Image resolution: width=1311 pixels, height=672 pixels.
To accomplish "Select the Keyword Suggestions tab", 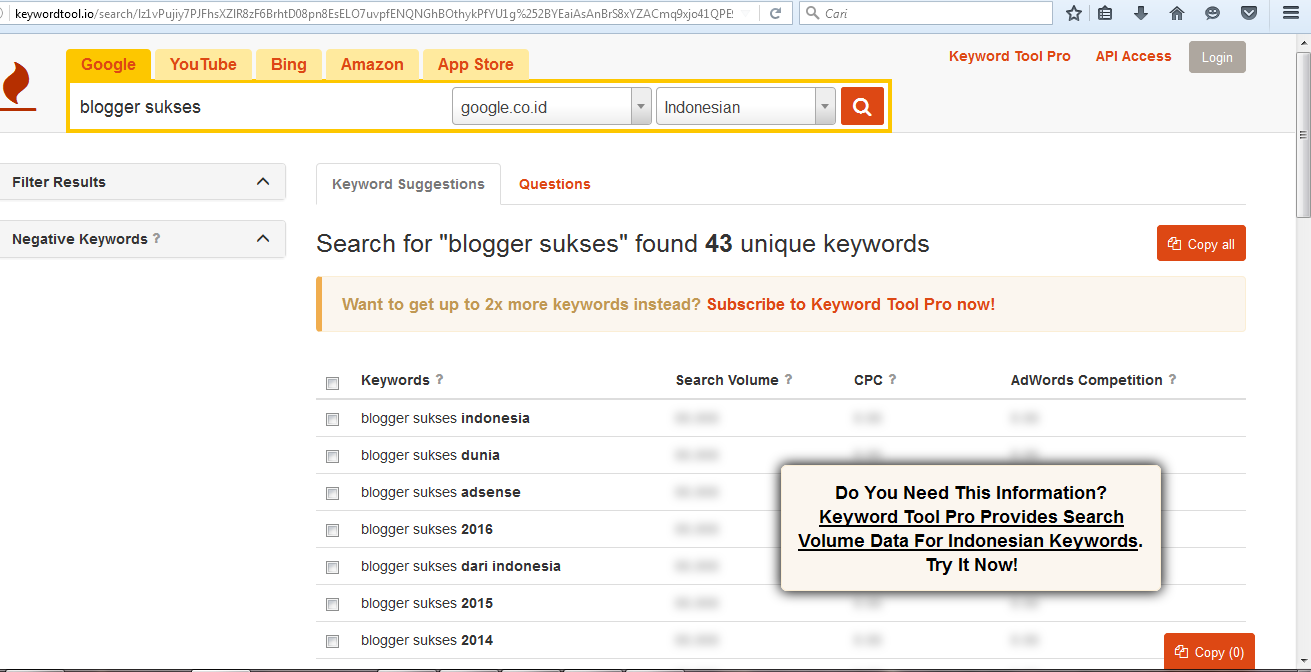I will click(408, 184).
